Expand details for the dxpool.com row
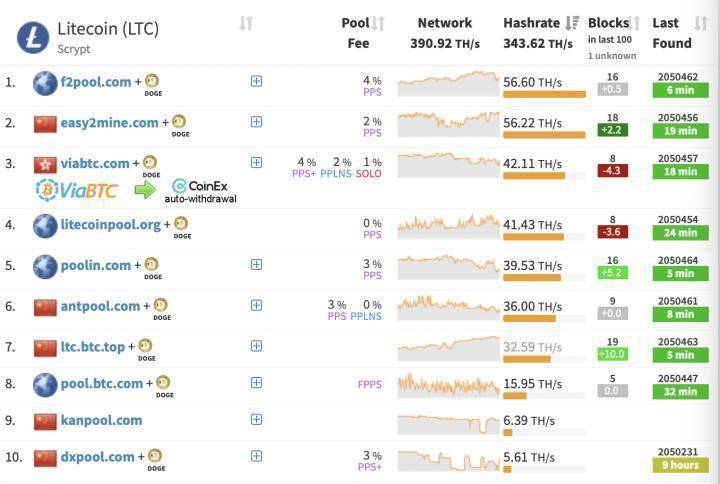 pyautogui.click(x=256, y=456)
